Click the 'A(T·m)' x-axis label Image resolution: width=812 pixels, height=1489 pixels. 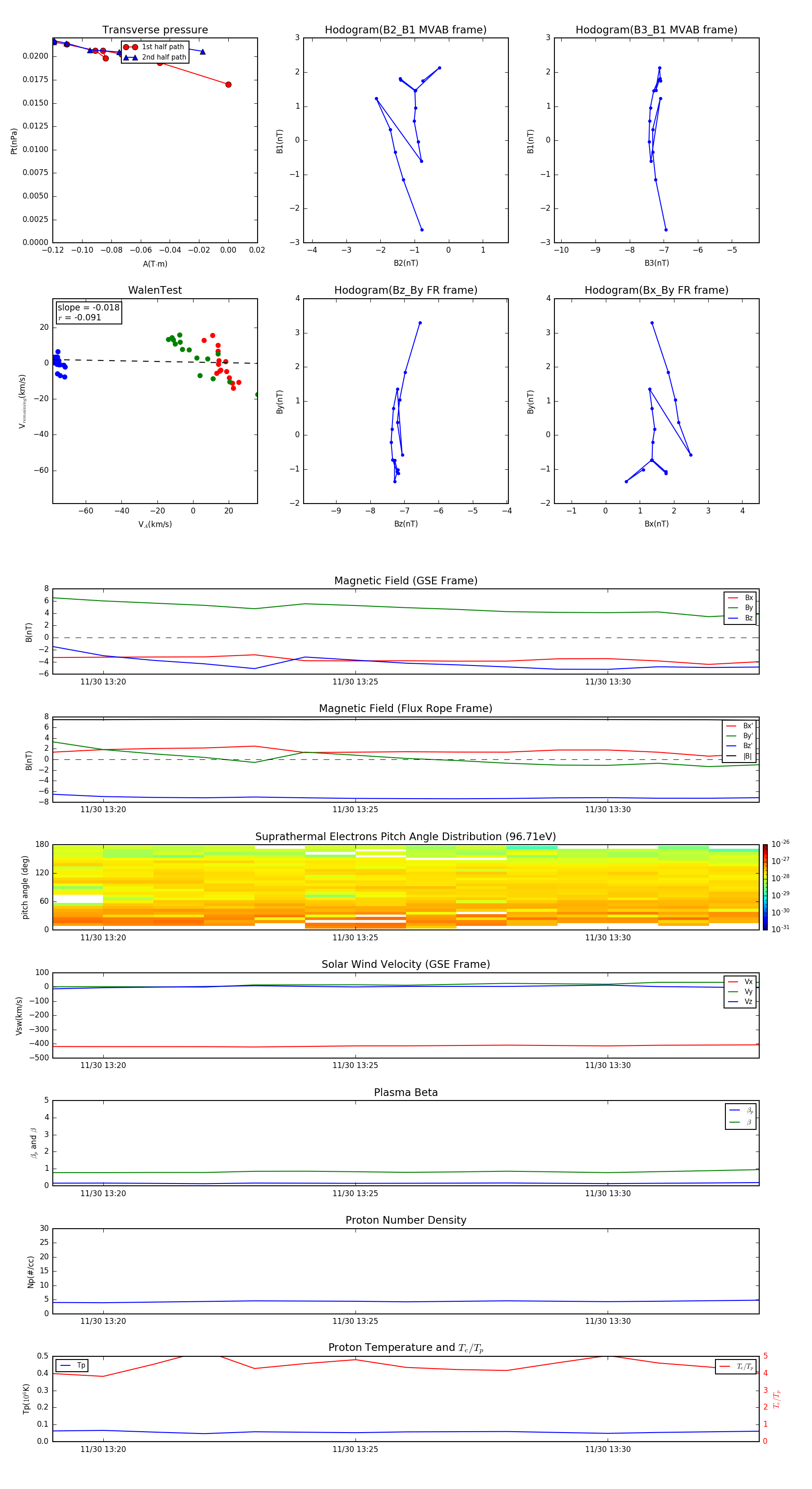pyautogui.click(x=155, y=264)
